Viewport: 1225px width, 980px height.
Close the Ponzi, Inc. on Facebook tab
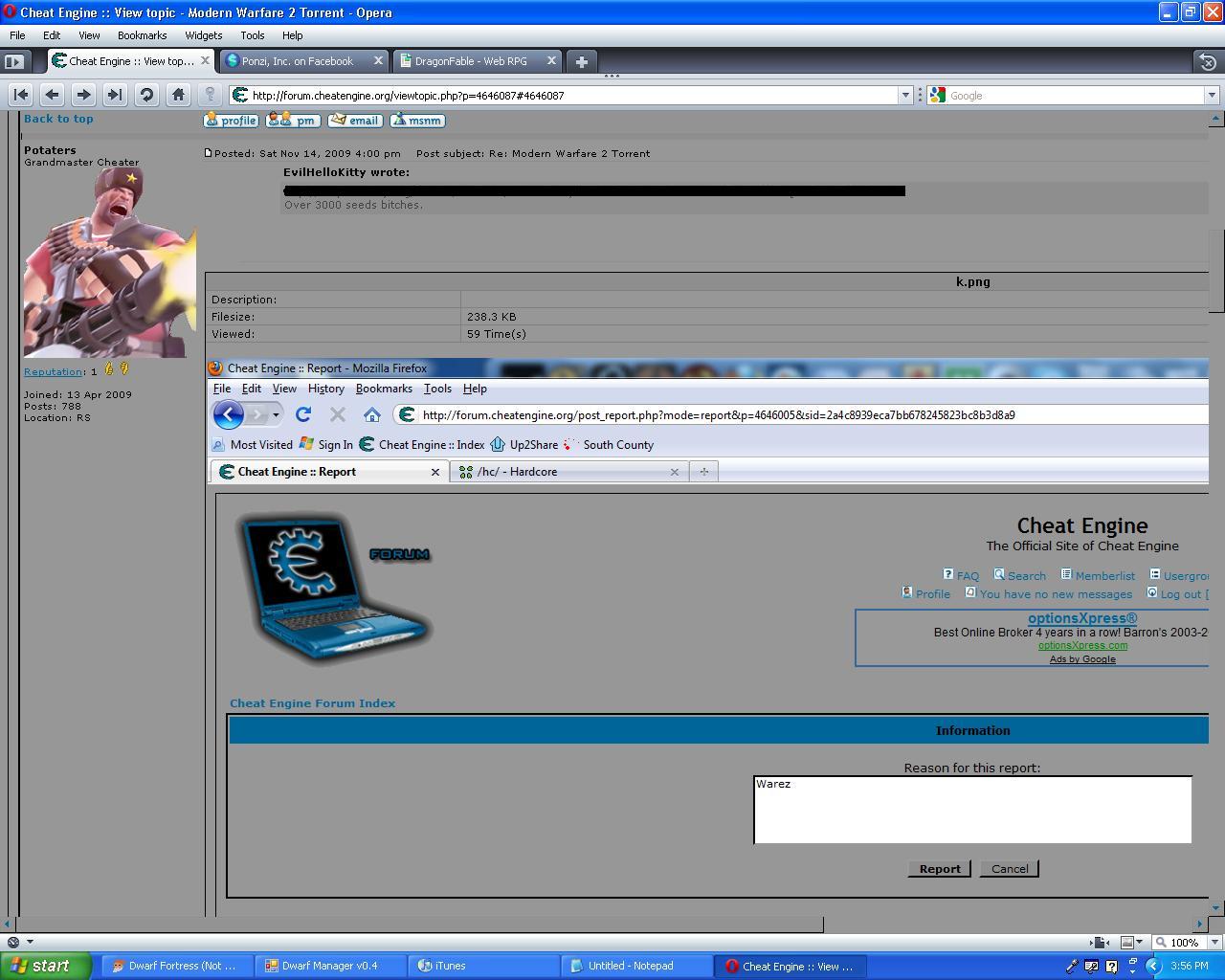coord(378,60)
